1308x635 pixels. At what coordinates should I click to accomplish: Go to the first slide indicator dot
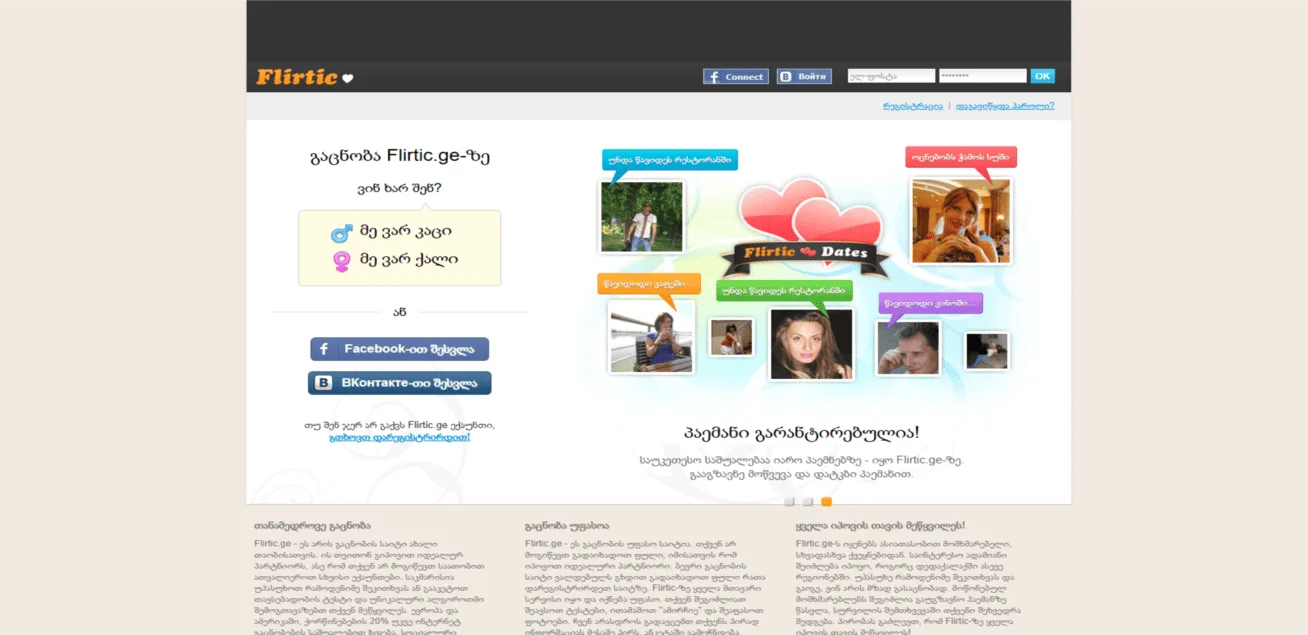(789, 501)
